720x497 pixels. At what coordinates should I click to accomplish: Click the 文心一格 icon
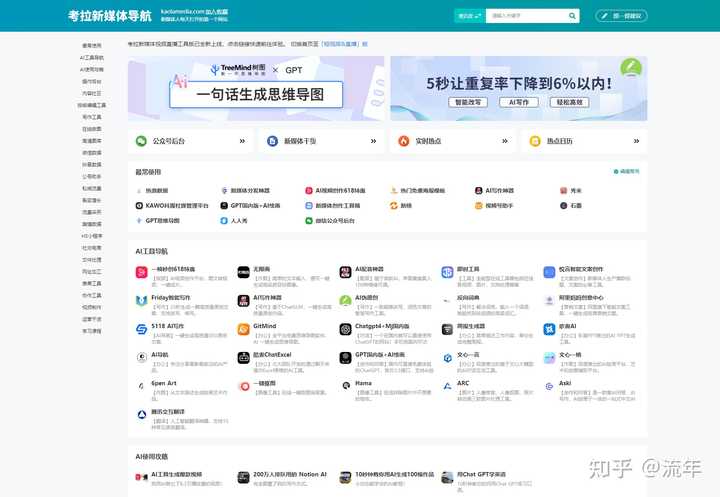[x=549, y=358]
